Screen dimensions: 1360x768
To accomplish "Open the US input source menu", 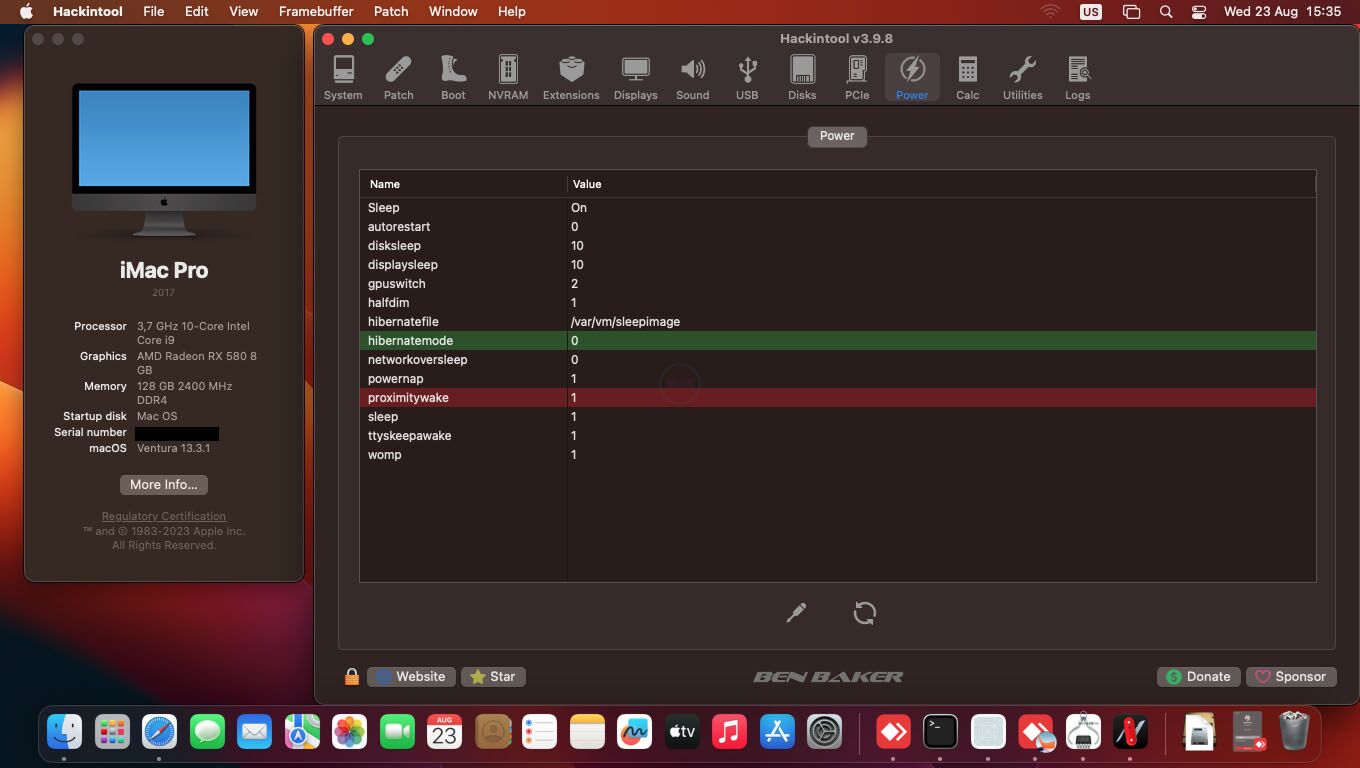I will coord(1091,11).
